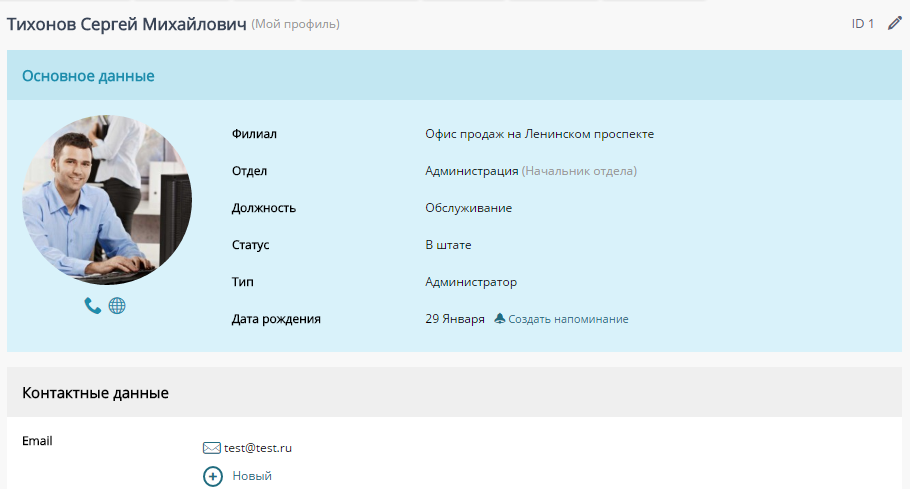Screen dimensions: 910x489
Task: Click the Должность field label
Action: tap(263, 208)
